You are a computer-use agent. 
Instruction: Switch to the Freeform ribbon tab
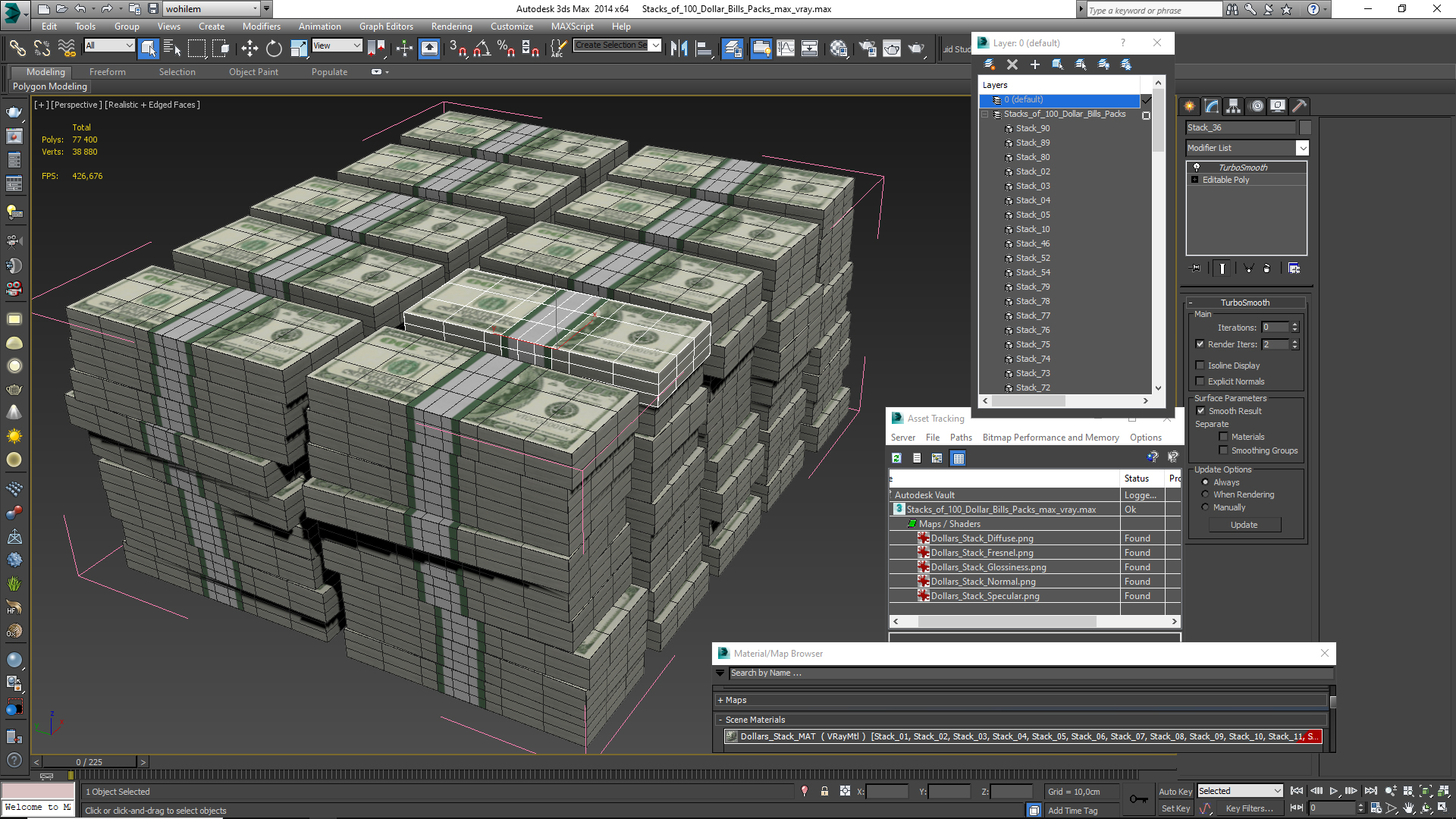[107, 72]
